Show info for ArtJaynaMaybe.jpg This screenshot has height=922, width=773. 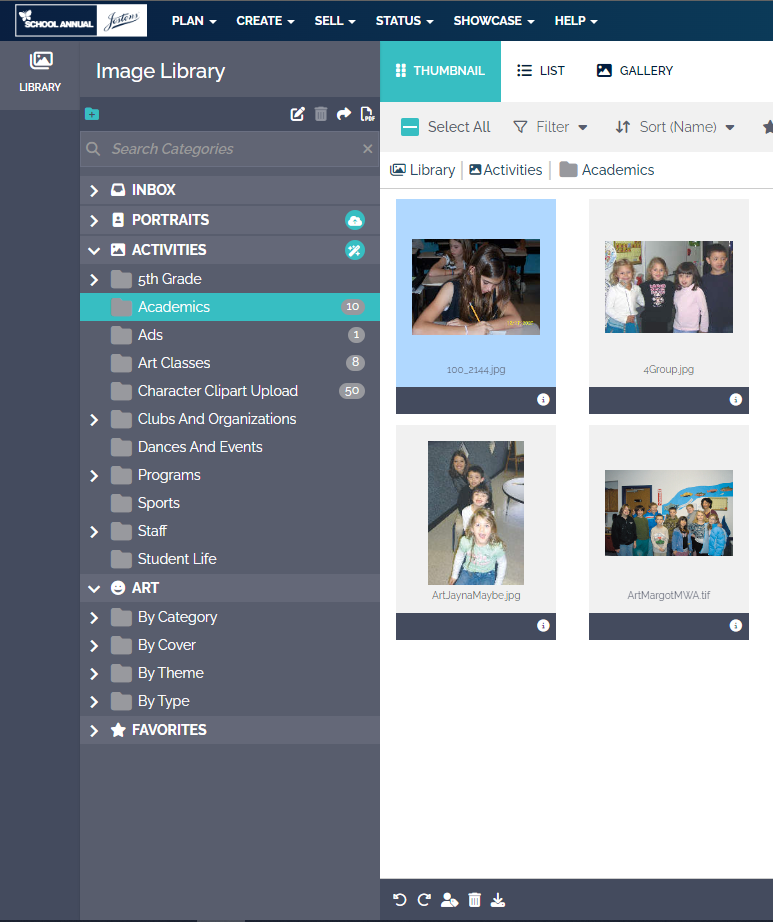[543, 626]
